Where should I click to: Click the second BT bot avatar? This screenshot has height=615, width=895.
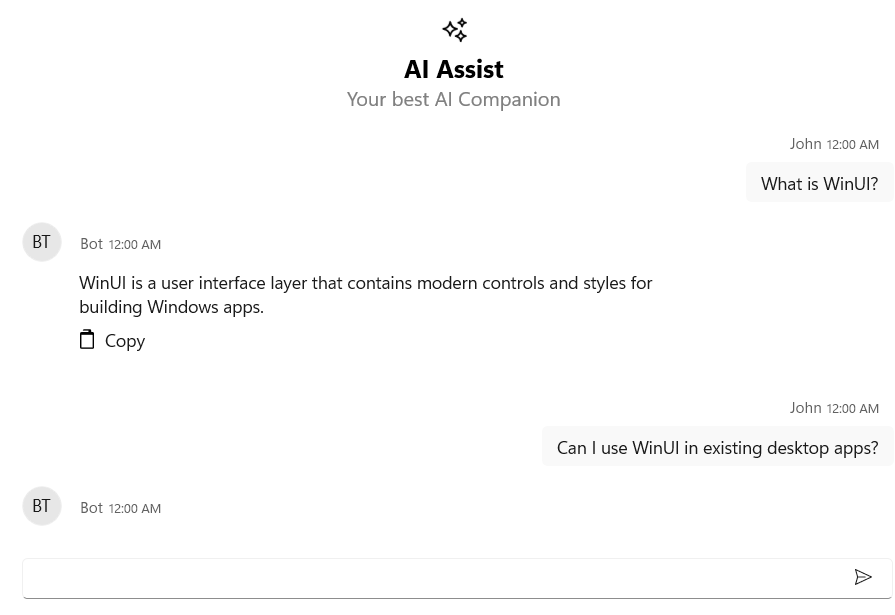pyautogui.click(x=41, y=505)
